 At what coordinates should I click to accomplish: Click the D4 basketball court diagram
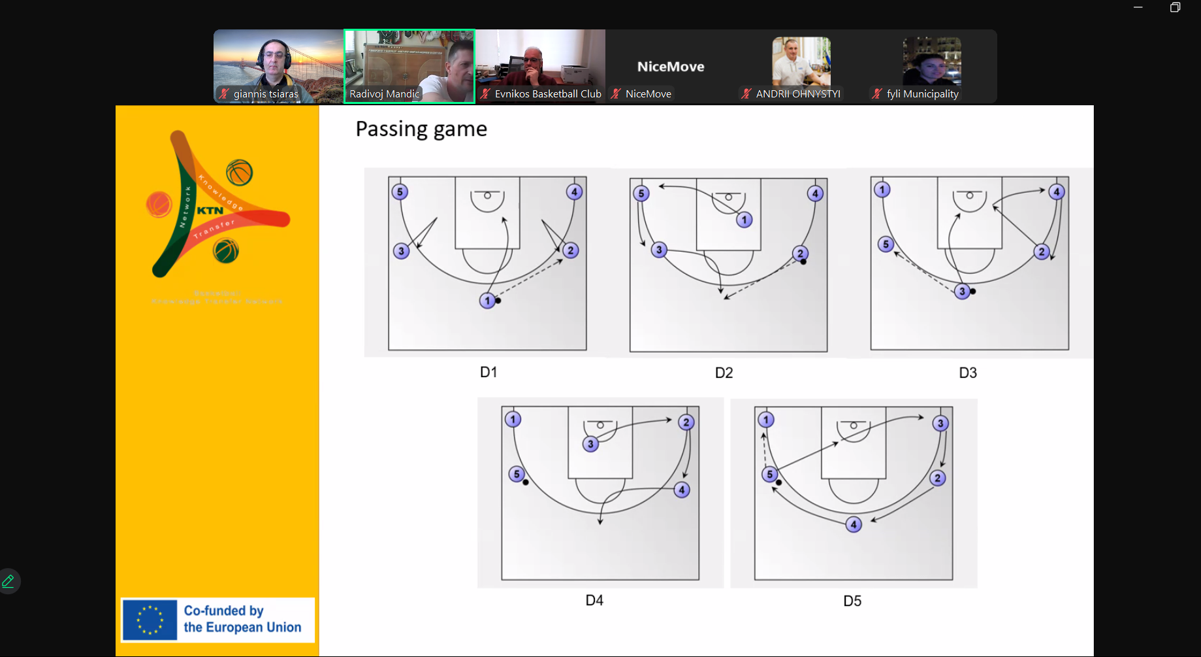click(600, 492)
